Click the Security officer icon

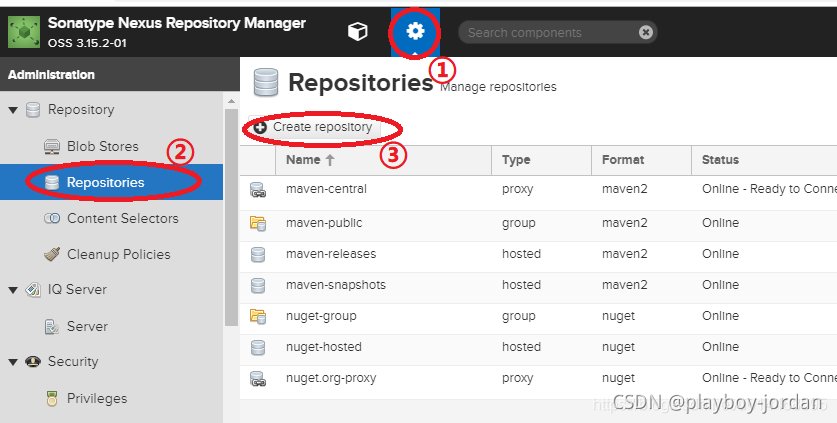(33, 362)
